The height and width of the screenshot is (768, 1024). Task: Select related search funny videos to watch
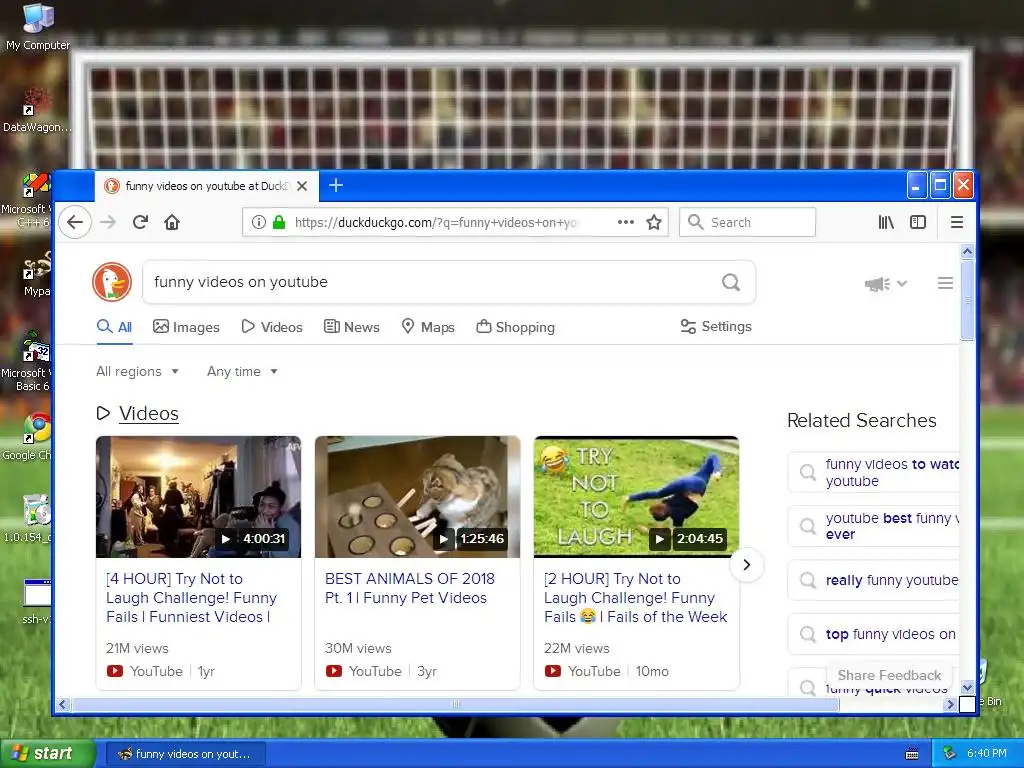874,472
